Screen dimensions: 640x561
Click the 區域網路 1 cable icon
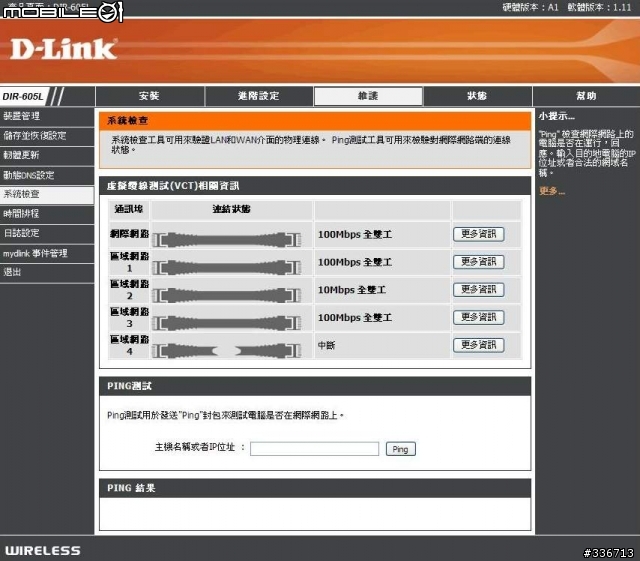click(227, 268)
